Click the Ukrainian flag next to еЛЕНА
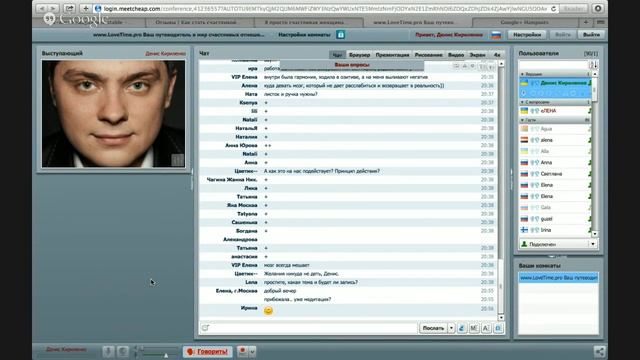 pyautogui.click(x=524, y=111)
